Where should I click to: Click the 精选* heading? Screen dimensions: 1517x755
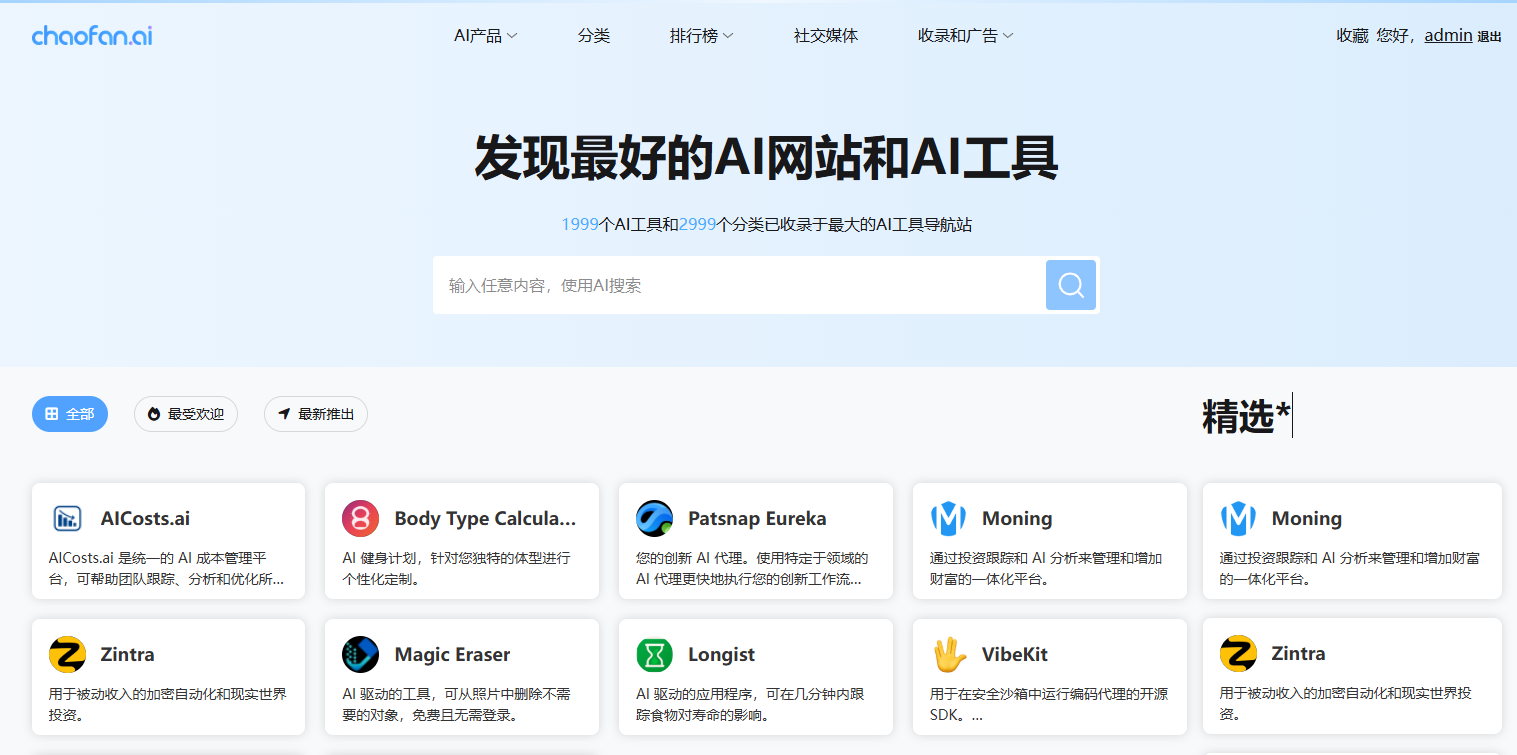tap(1246, 416)
